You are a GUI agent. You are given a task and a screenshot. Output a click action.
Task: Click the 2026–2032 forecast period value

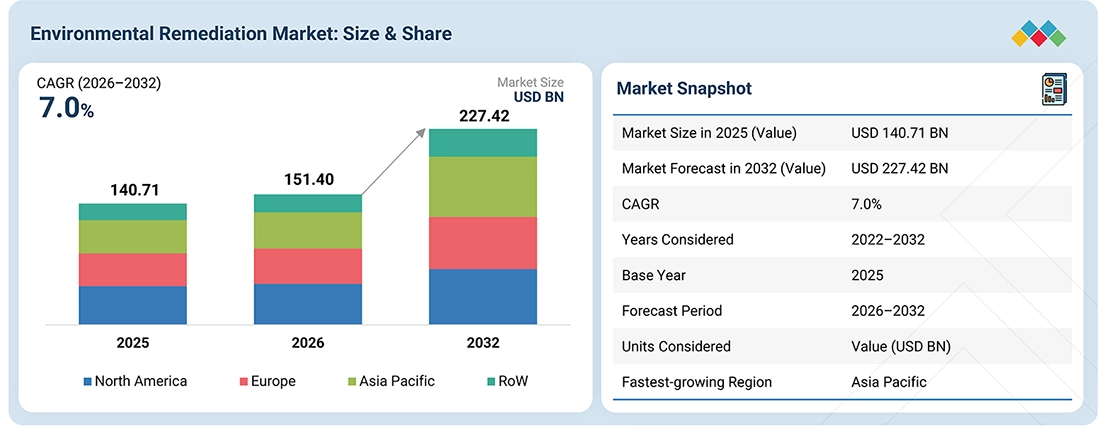pyautogui.click(x=887, y=311)
